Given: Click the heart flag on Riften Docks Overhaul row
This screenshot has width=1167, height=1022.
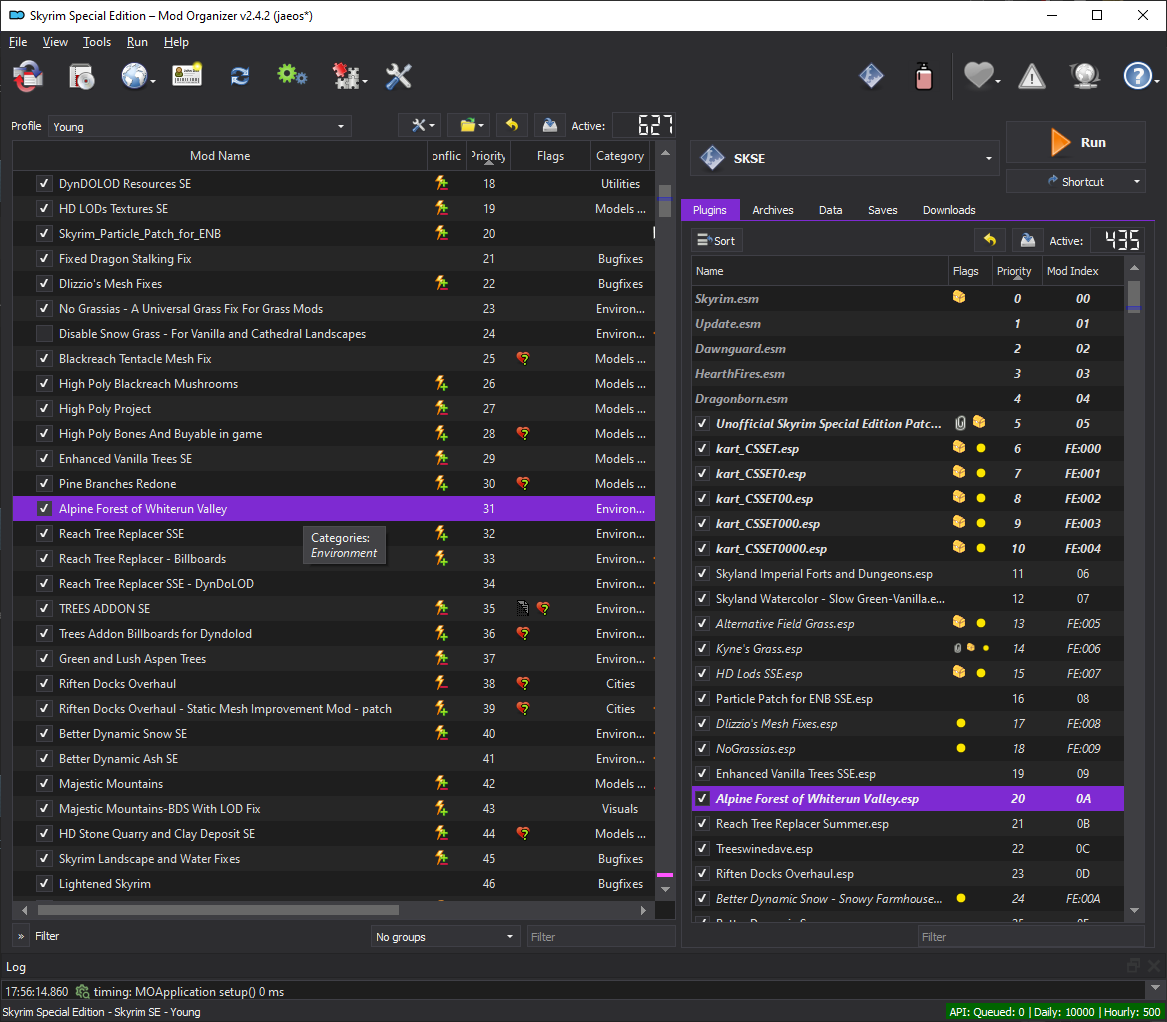Looking at the screenshot, I should pos(523,683).
